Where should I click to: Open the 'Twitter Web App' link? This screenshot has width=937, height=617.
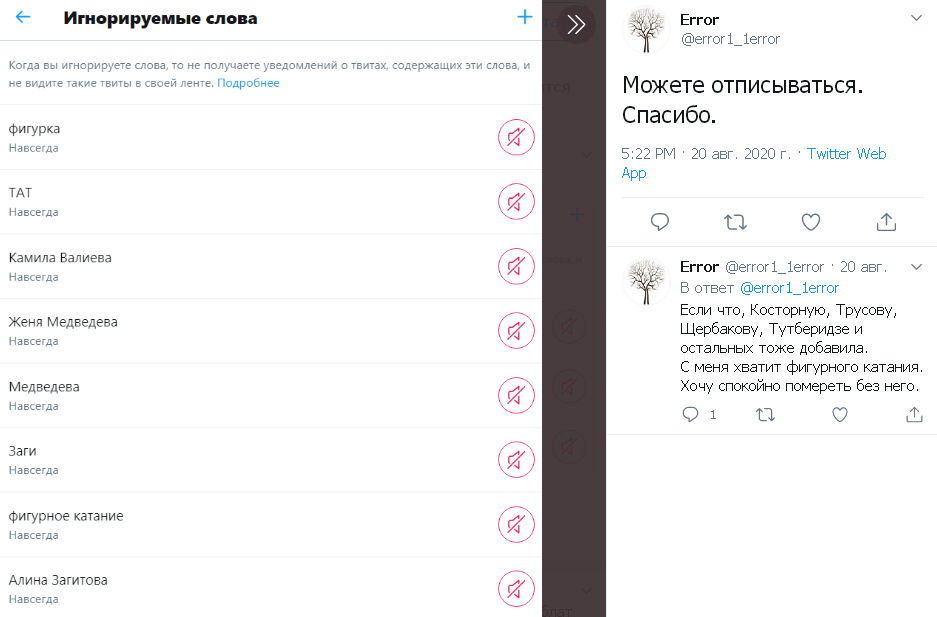[754, 163]
